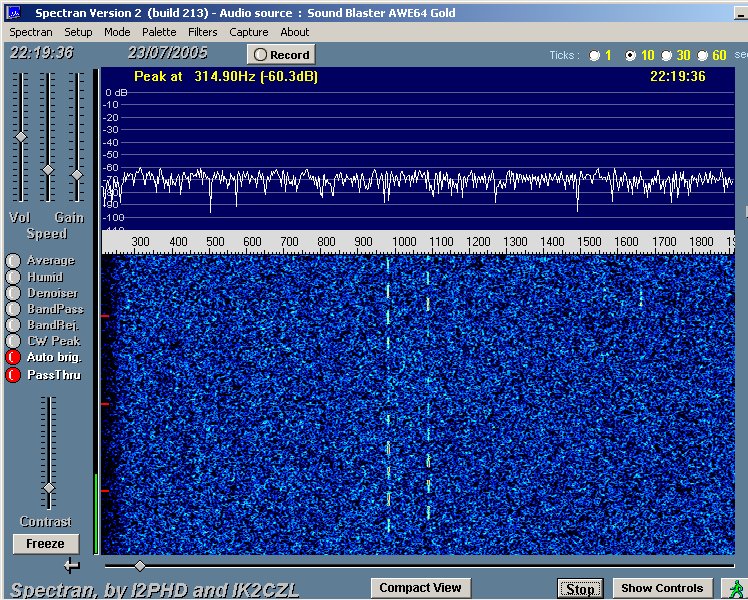This screenshot has height=600, width=748.
Task: Click the horizontal frequency scroll slider thumb
Action: [139, 566]
